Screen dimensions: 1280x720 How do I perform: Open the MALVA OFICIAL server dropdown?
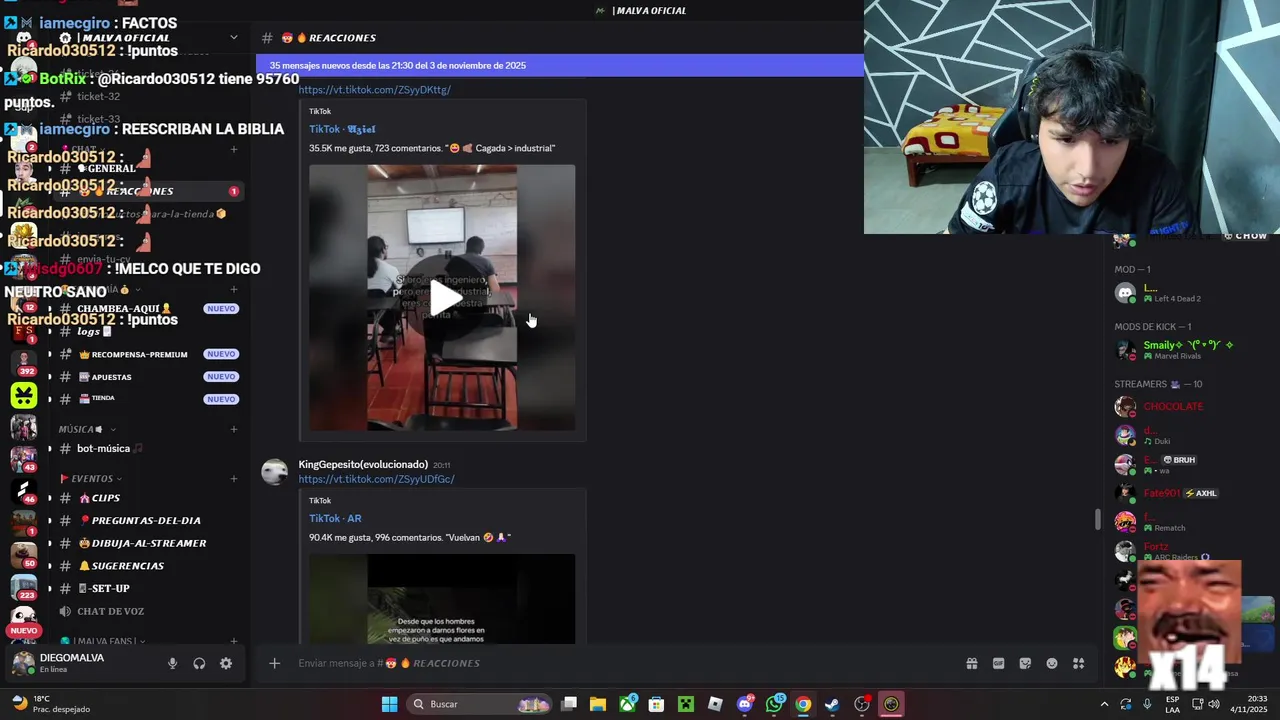[233, 37]
